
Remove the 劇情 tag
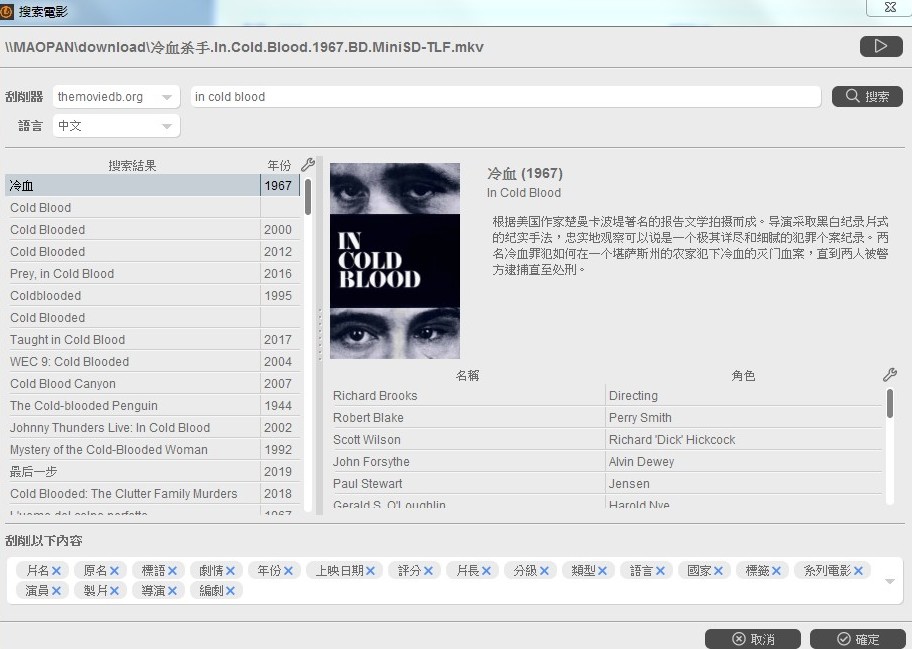click(x=230, y=571)
